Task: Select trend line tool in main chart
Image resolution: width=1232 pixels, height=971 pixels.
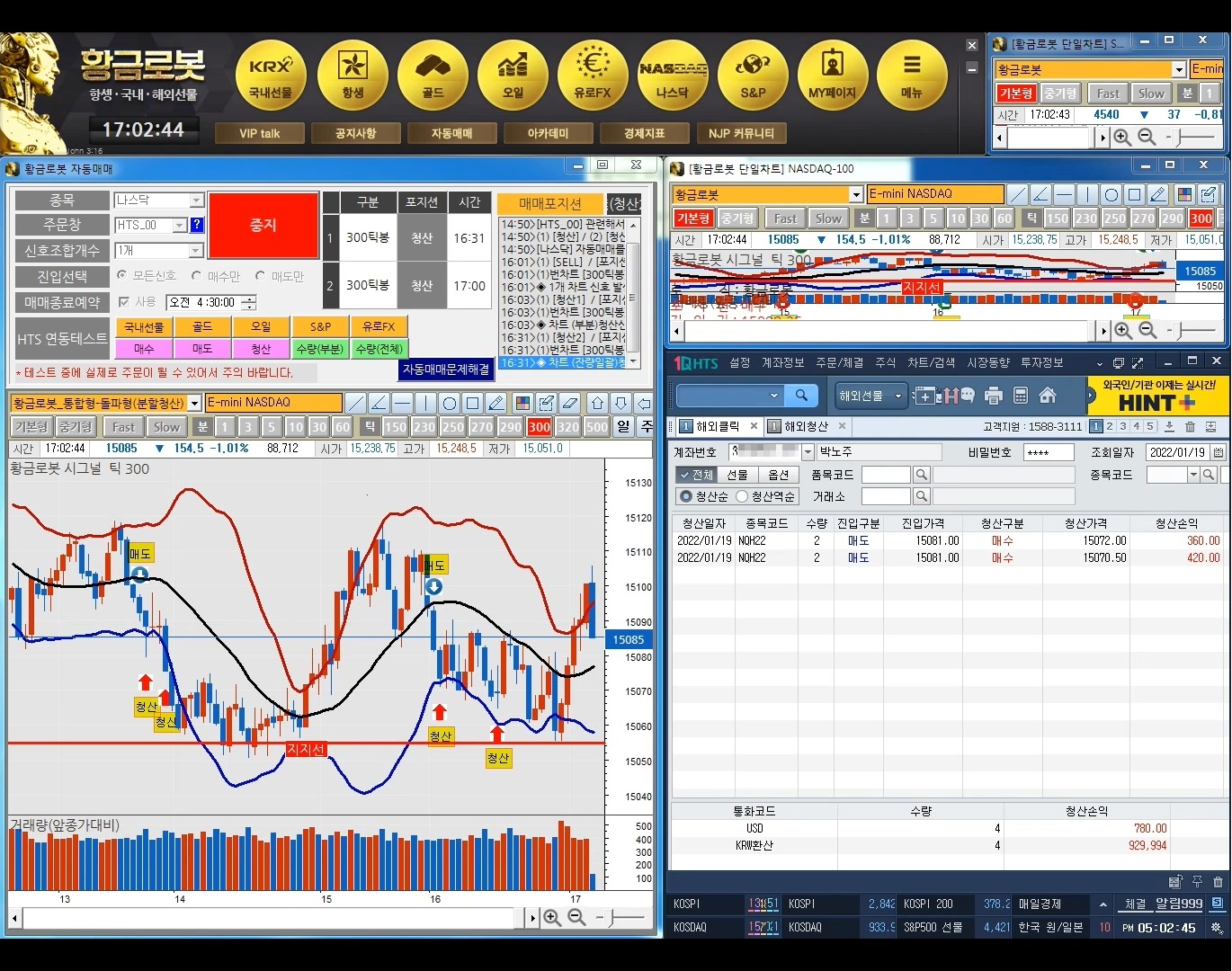Action: [356, 403]
